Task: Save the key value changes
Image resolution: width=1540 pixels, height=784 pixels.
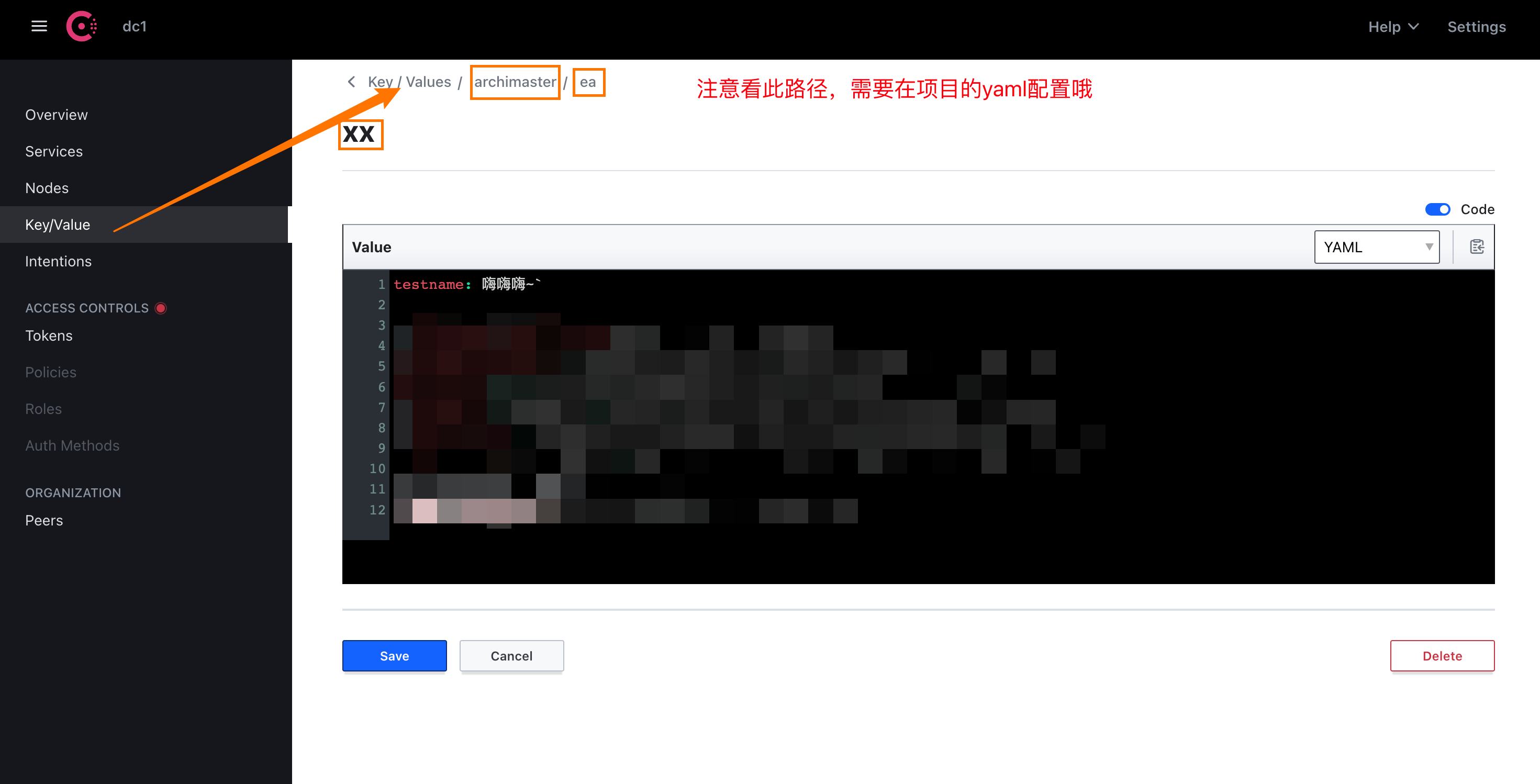Action: click(394, 656)
